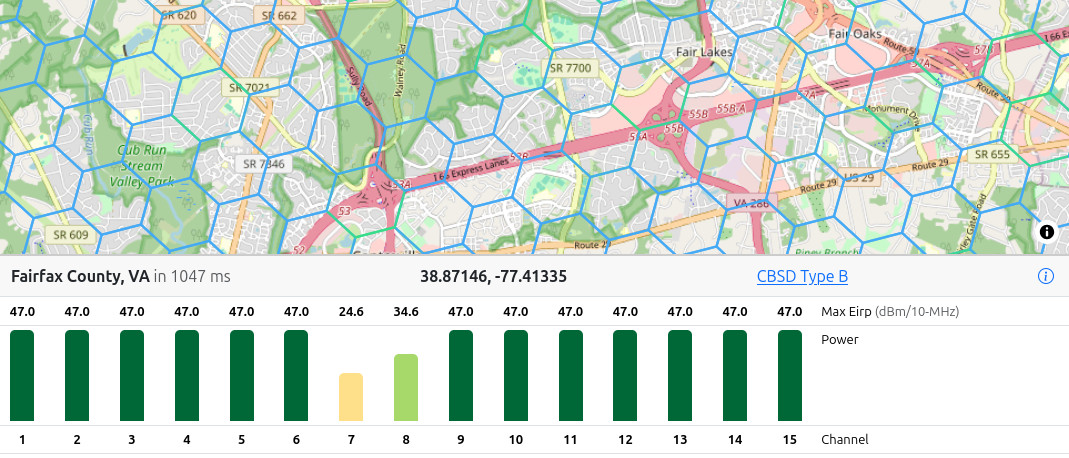Click the SR 655 road shield on map
The image size is (1069, 458).
(992, 154)
